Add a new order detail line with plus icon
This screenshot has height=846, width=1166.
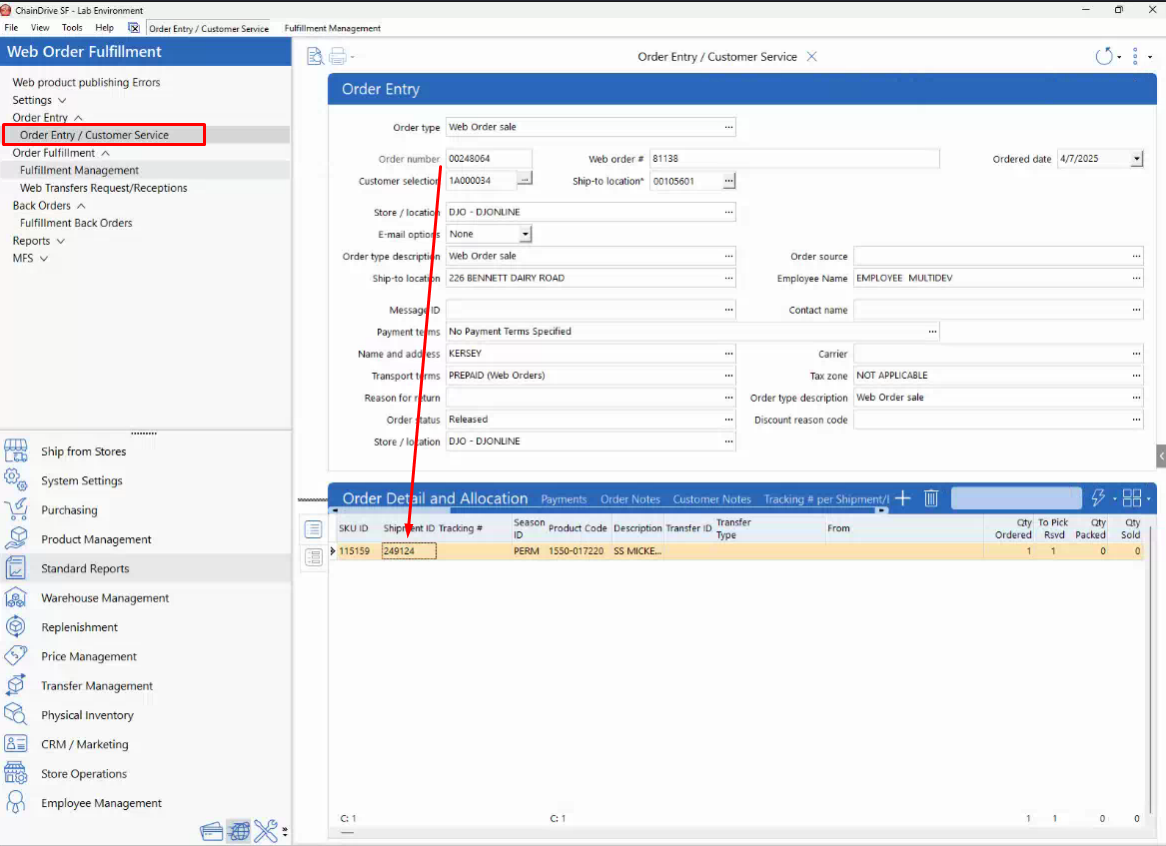(x=903, y=498)
